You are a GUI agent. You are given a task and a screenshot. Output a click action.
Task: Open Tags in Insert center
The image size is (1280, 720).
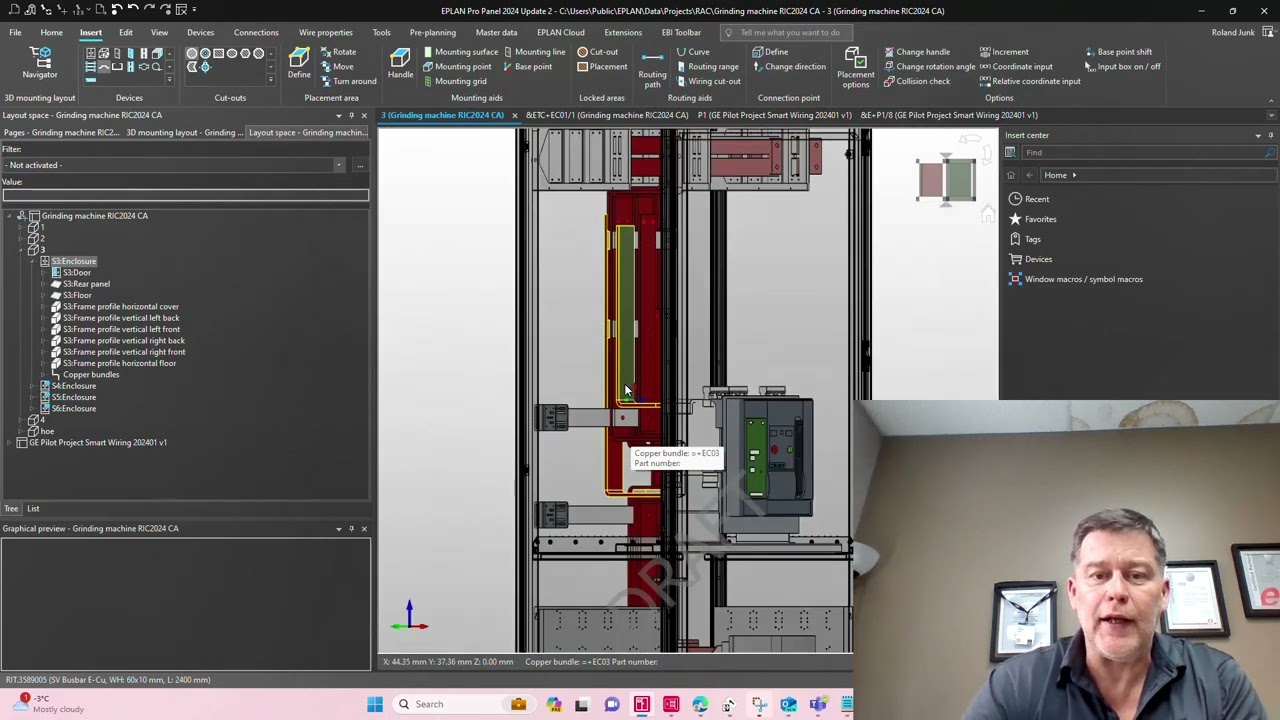1025,239
